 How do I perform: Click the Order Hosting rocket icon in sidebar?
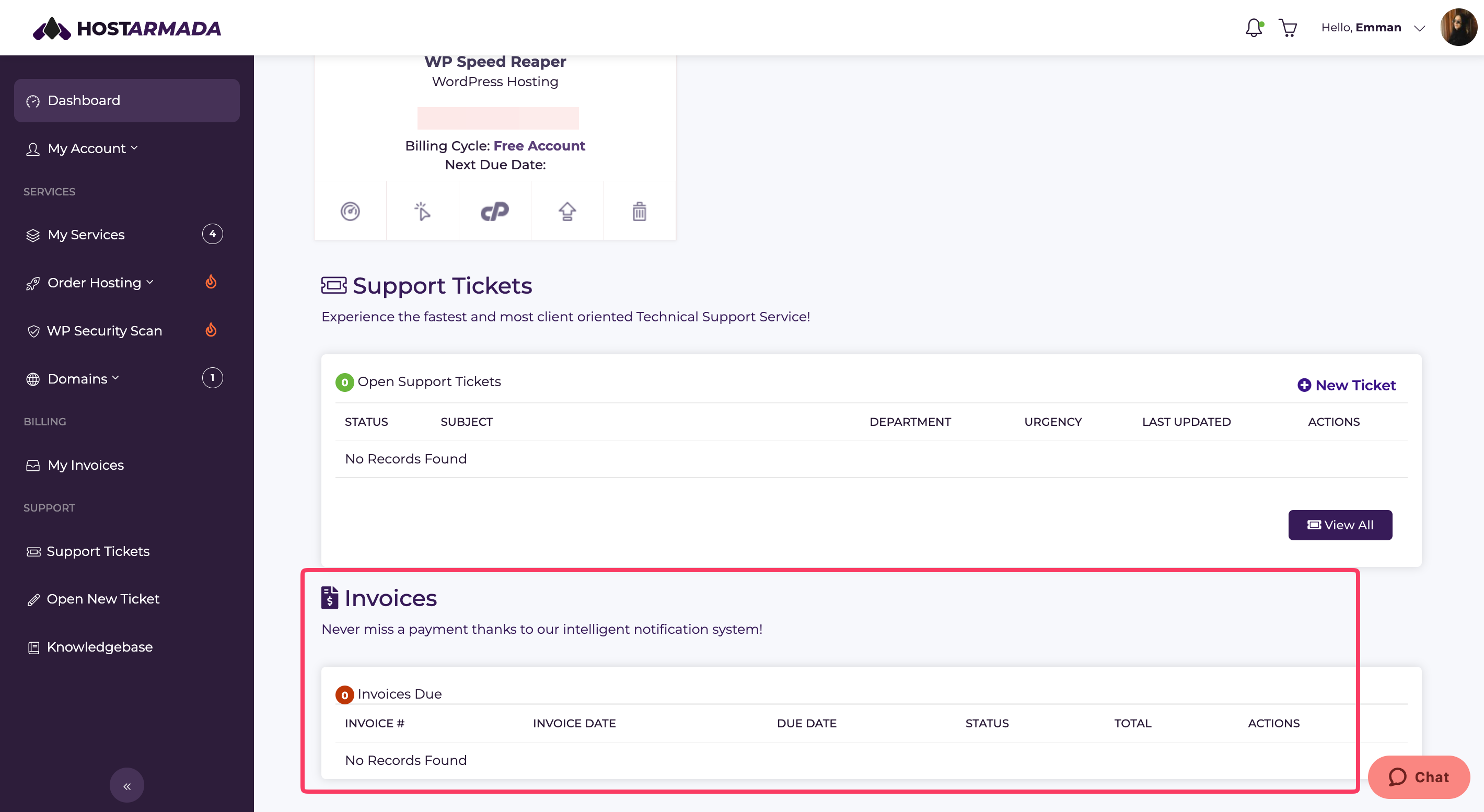coord(33,284)
